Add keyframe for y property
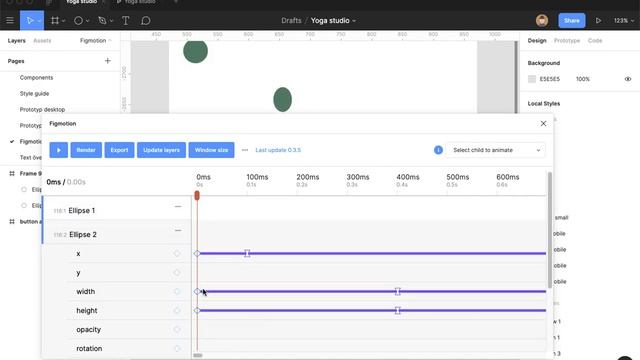This screenshot has width=640, height=360. click(177, 273)
